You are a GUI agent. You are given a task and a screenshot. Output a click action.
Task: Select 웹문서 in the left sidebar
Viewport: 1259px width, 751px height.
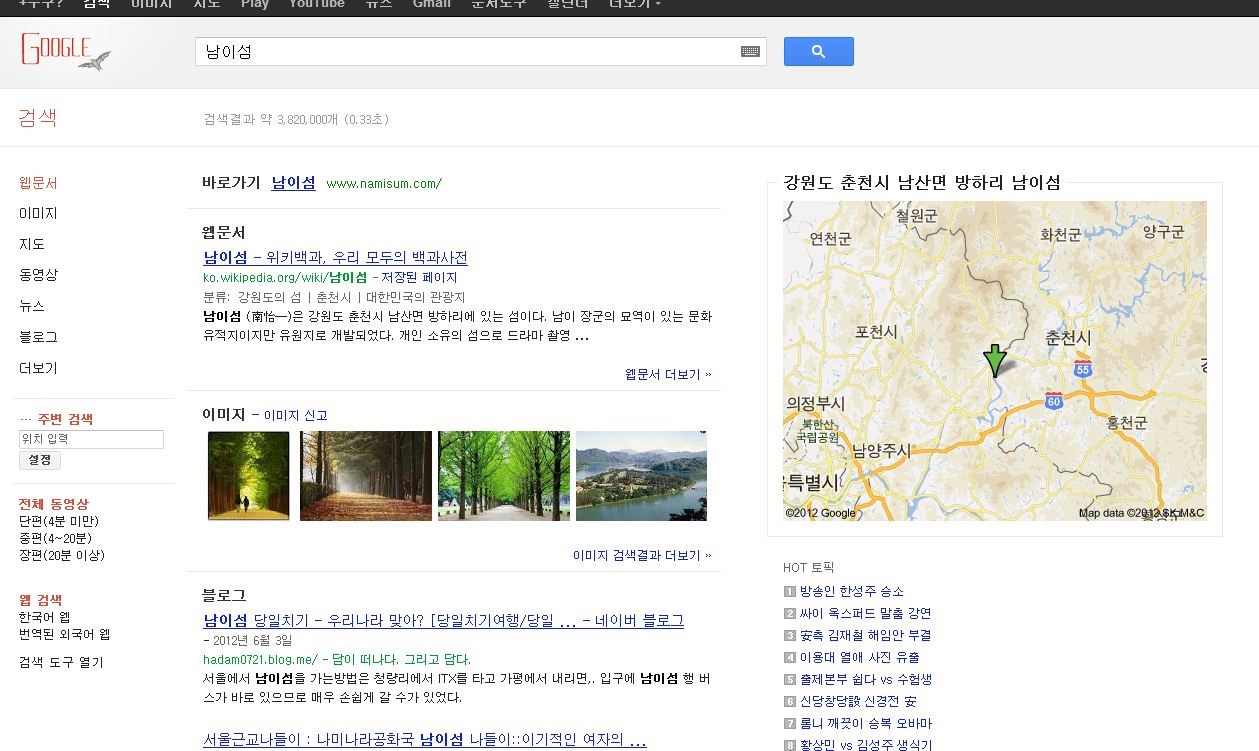(38, 183)
